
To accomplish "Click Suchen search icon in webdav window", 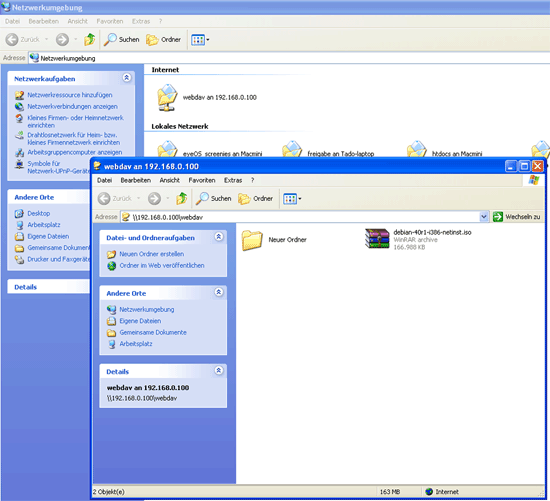I will pyautogui.click(x=213, y=199).
